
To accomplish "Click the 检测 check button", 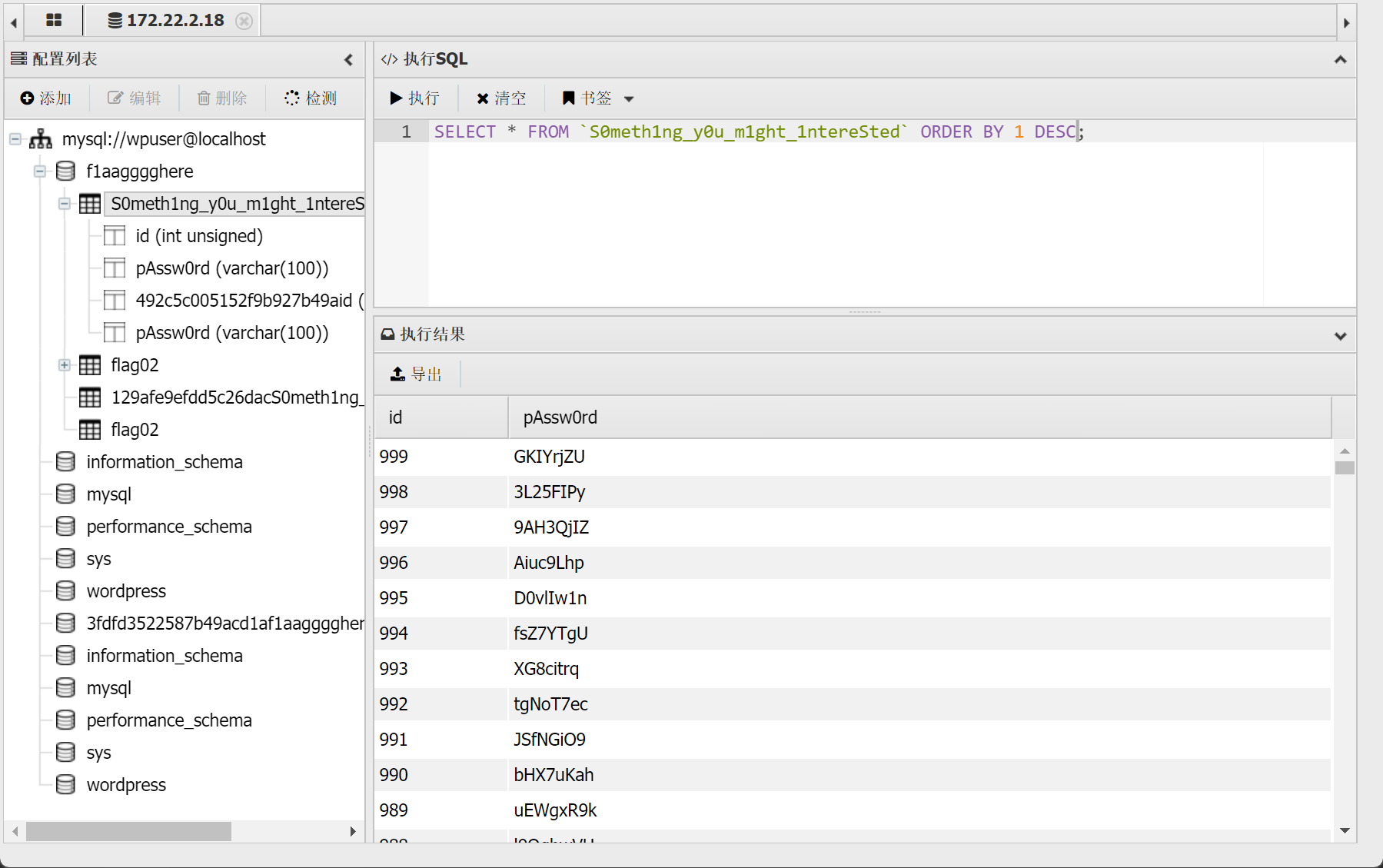I will coord(311,98).
